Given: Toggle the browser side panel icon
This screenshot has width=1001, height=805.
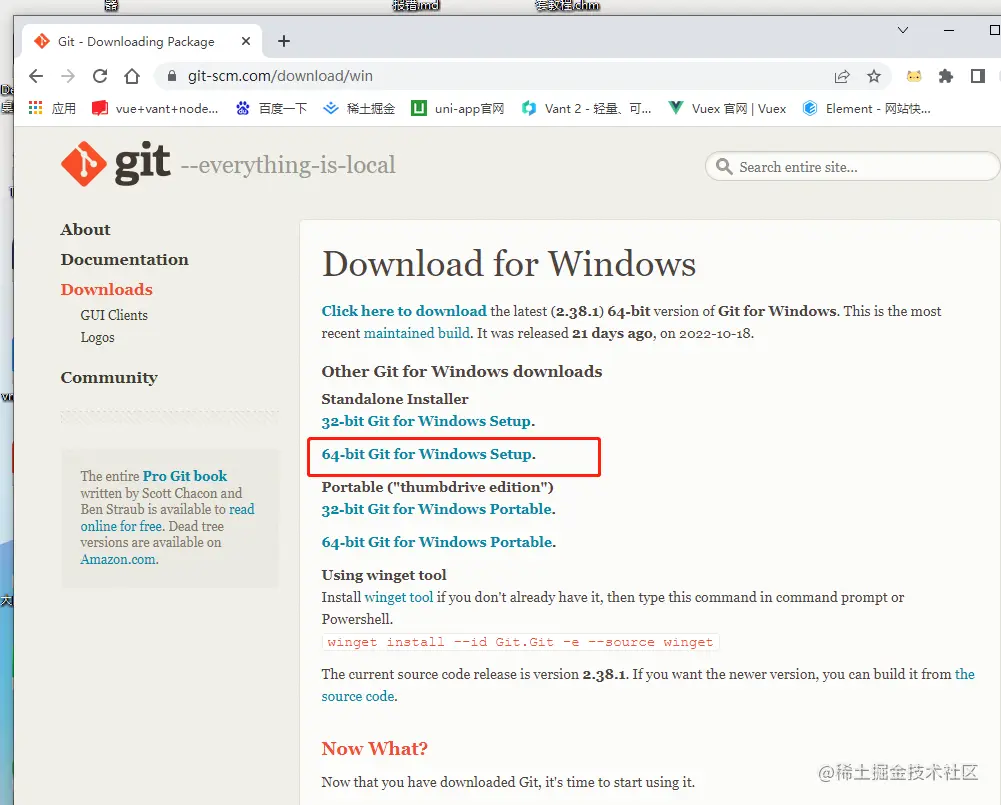Looking at the screenshot, I should [977, 77].
